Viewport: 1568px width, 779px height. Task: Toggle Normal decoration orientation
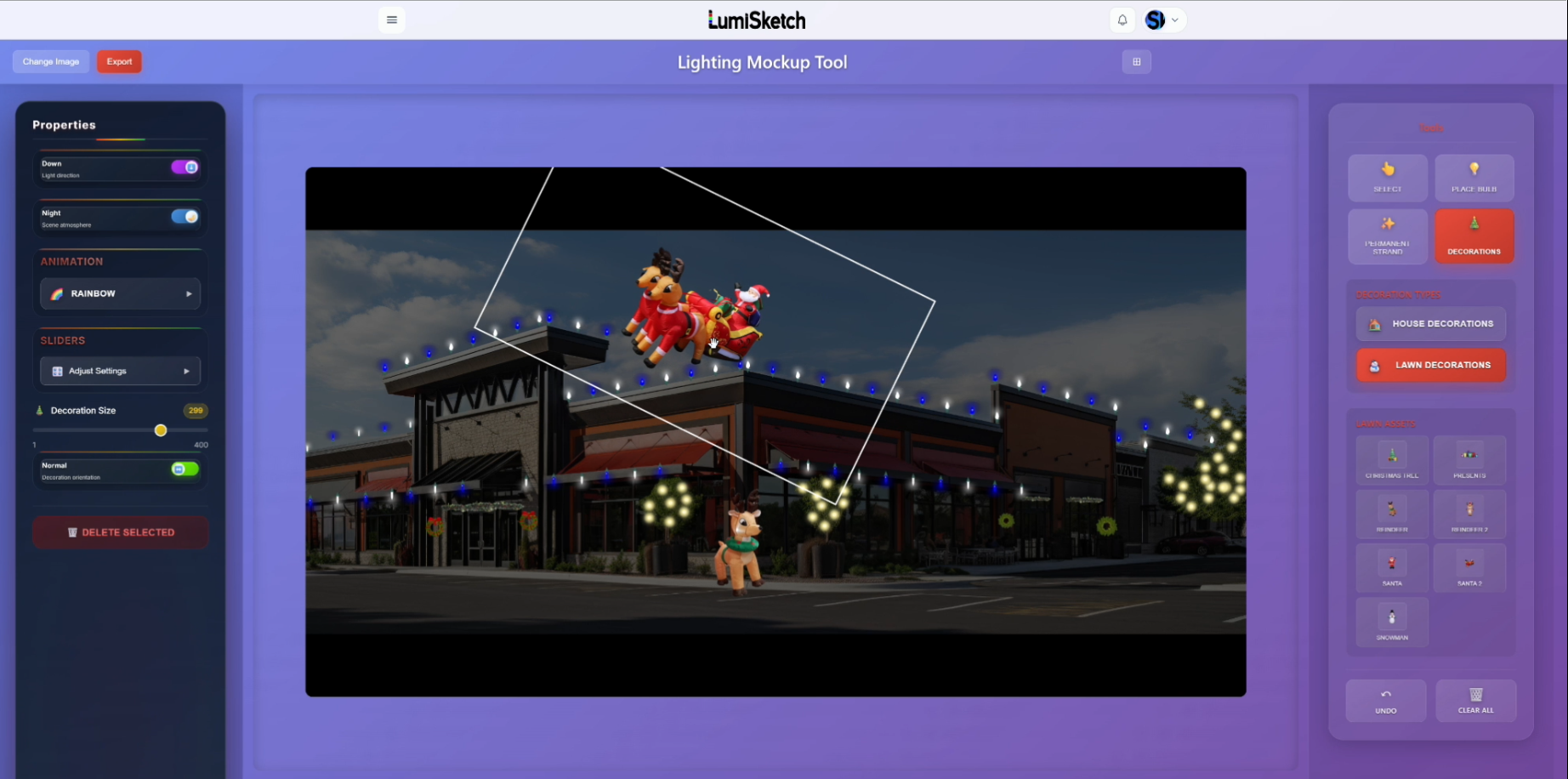184,469
